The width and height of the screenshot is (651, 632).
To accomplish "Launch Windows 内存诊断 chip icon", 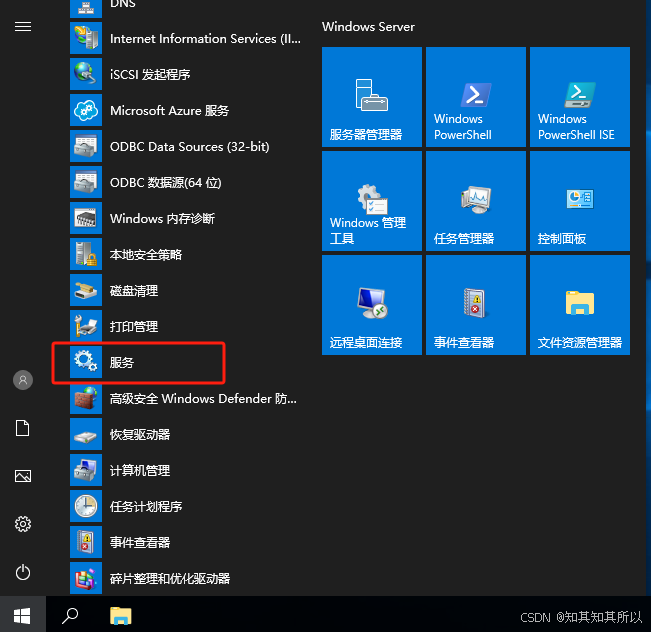I will coord(86,218).
